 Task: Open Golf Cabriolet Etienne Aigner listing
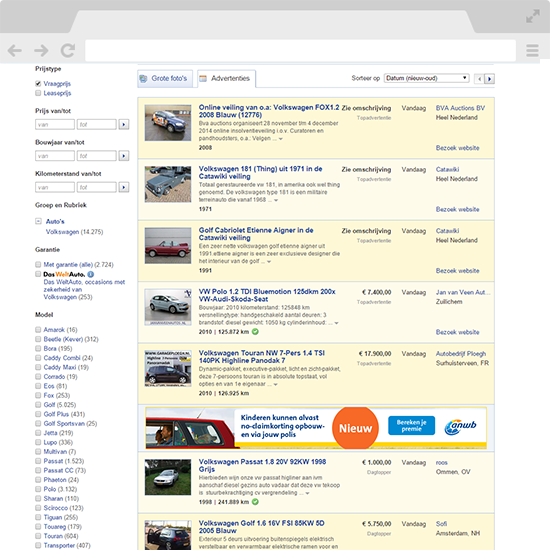[x=256, y=234]
